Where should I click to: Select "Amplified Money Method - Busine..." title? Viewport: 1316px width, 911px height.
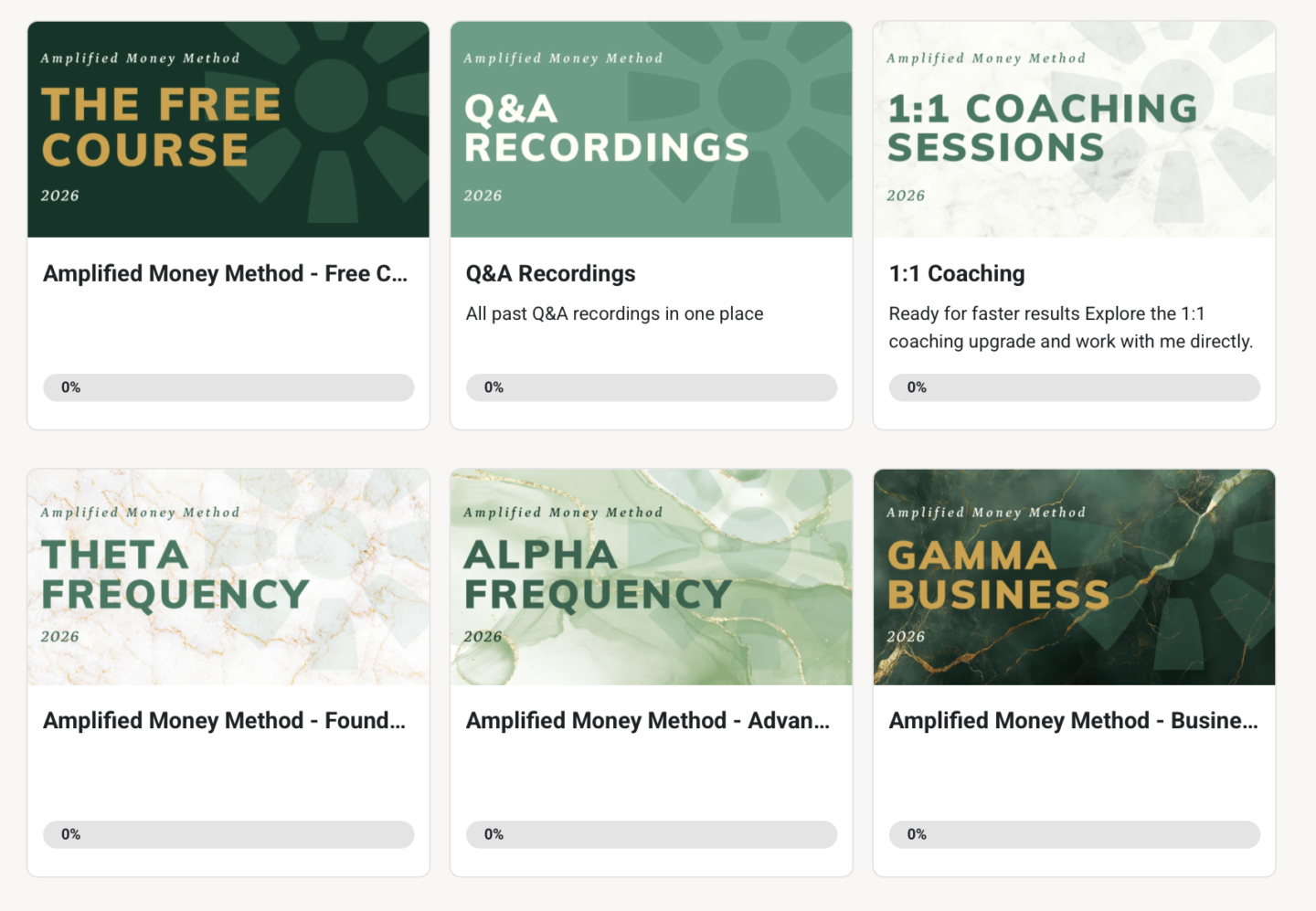1073,721
